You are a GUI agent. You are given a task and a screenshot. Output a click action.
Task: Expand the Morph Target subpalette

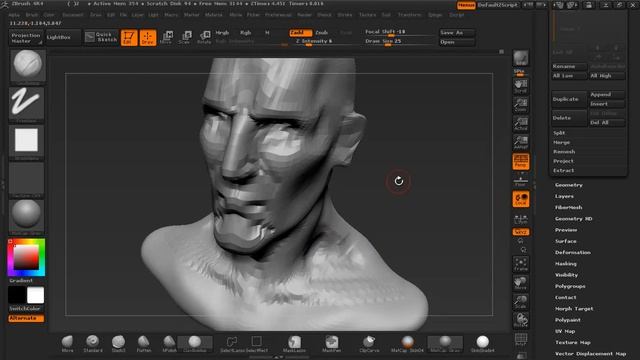(574, 309)
